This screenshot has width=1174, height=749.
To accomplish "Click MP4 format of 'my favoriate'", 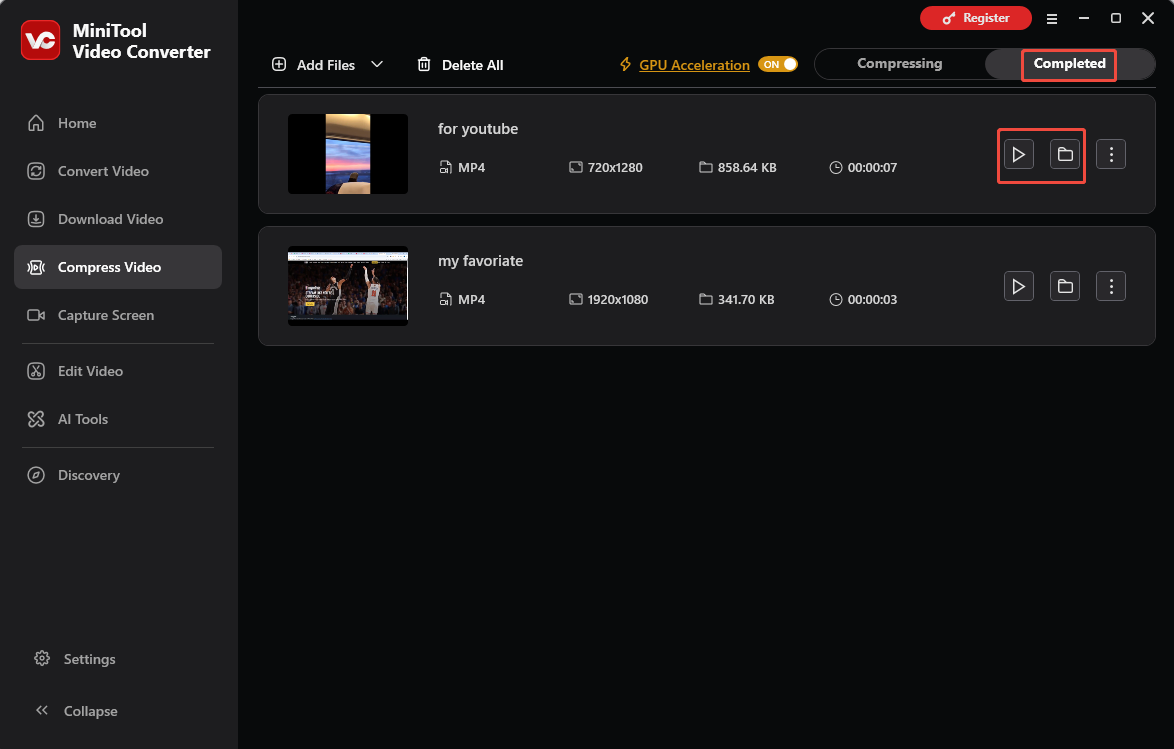I will pyautogui.click(x=472, y=300).
